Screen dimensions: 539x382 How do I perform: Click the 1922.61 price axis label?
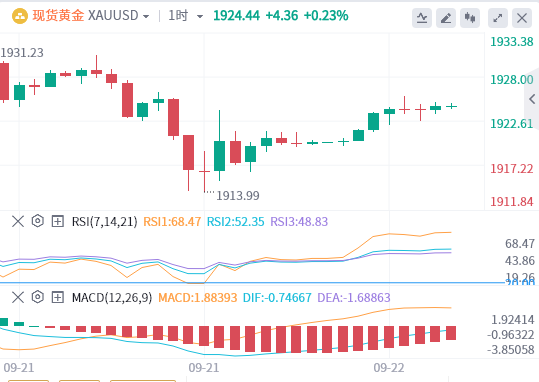coord(512,124)
